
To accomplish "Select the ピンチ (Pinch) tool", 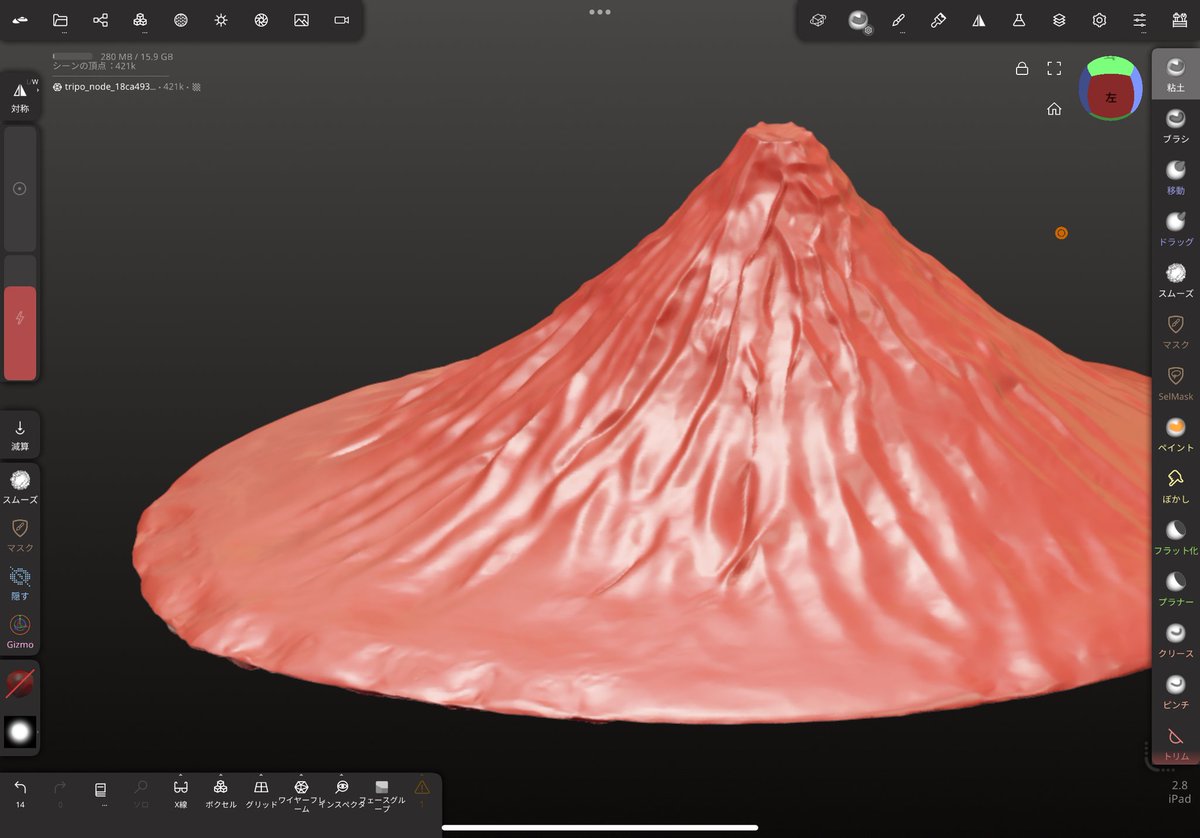I will coord(1175,692).
